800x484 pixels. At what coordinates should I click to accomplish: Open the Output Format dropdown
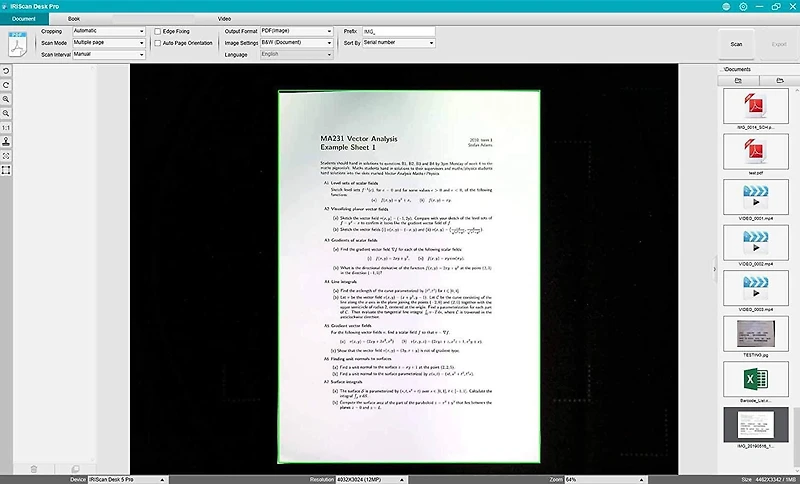click(x=296, y=31)
